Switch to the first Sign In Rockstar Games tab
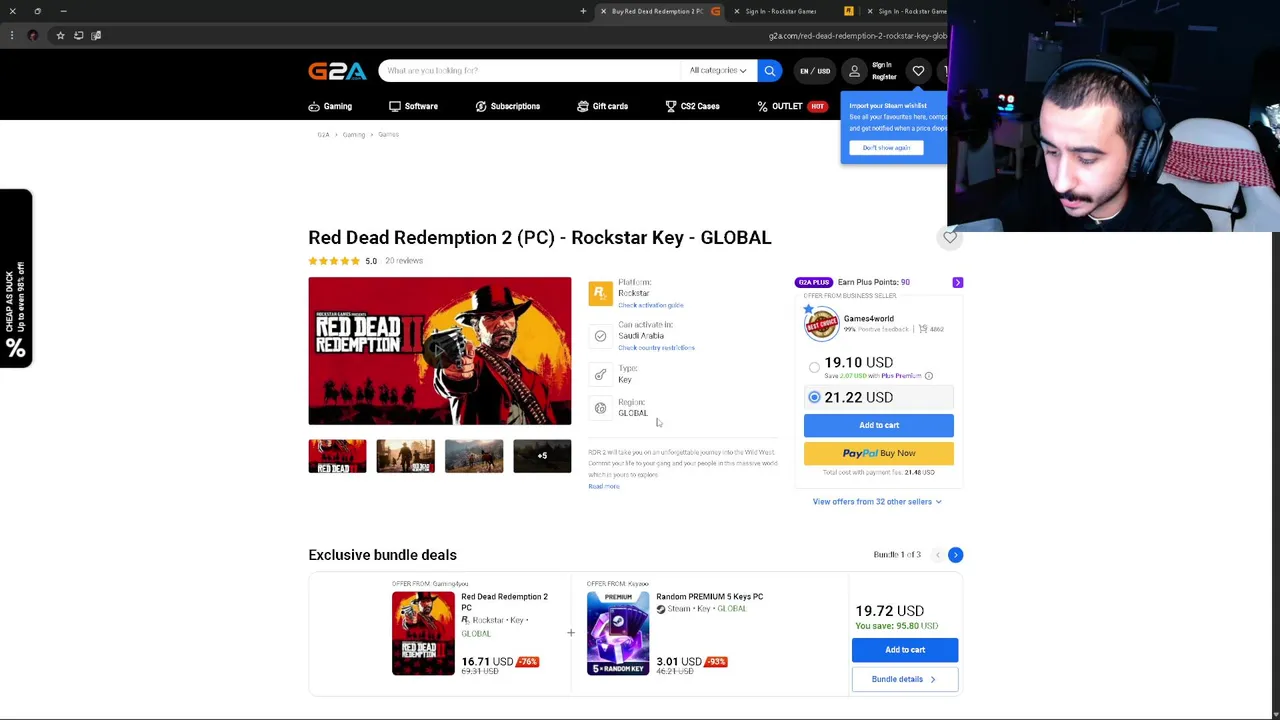Image resolution: width=1280 pixels, height=720 pixels. click(x=780, y=11)
